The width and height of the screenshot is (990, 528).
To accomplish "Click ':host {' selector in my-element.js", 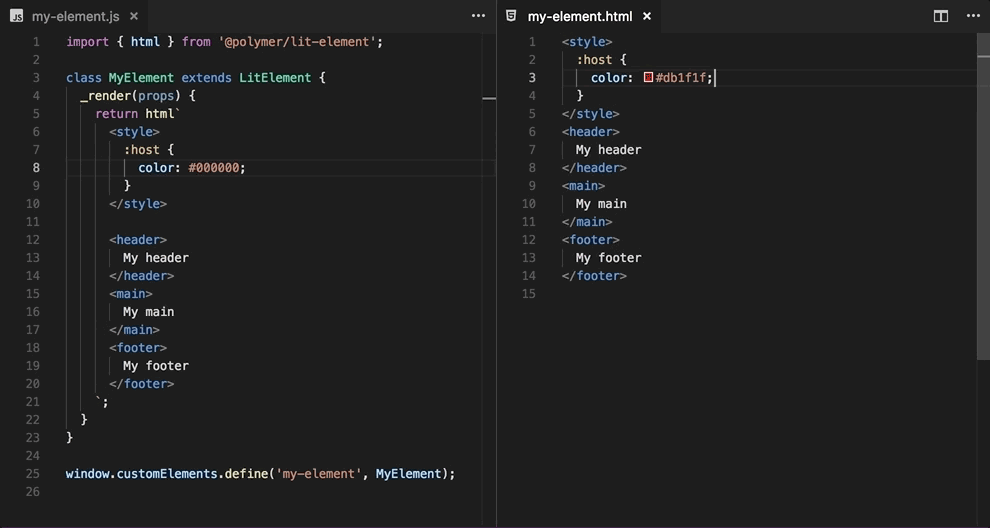I will (x=149, y=150).
